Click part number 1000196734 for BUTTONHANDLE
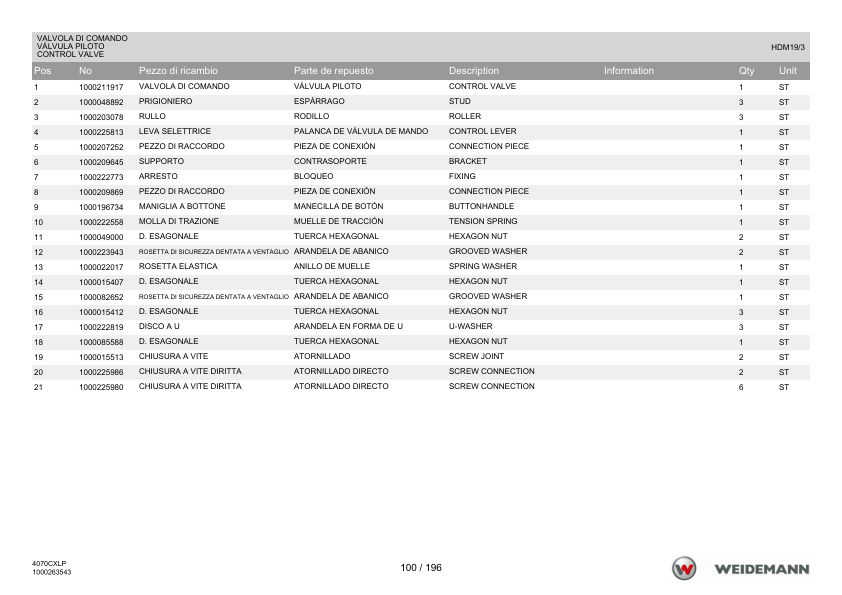The height and width of the screenshot is (595, 842). pyautogui.click(x=101, y=207)
